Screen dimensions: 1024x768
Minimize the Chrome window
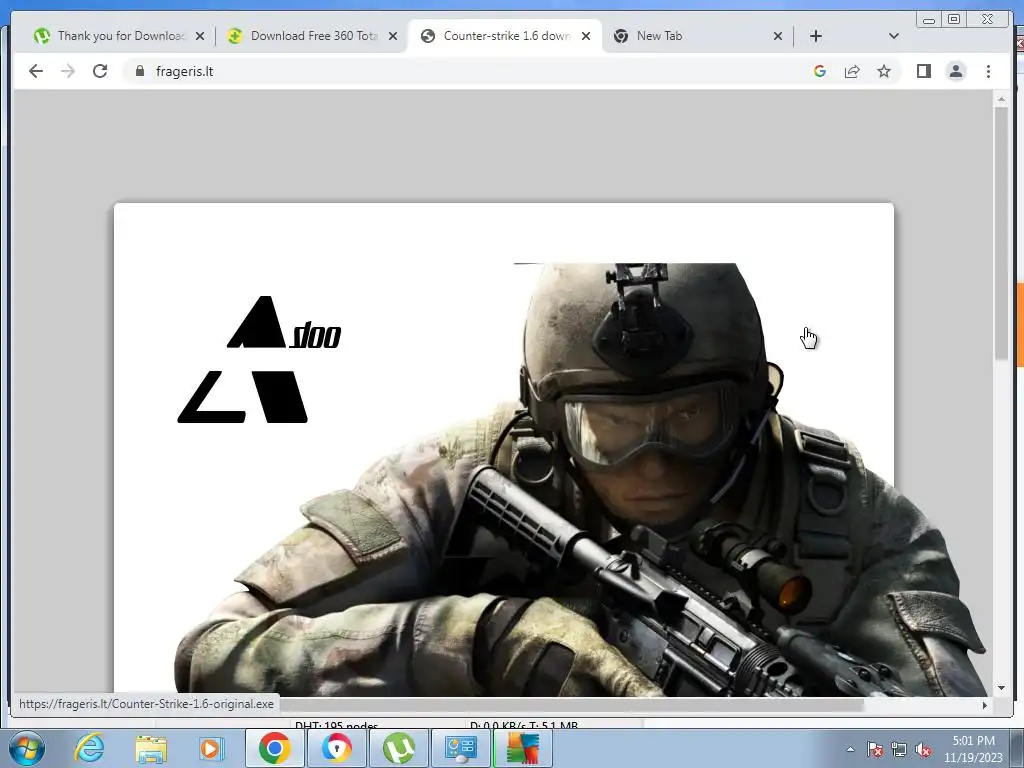[929, 20]
